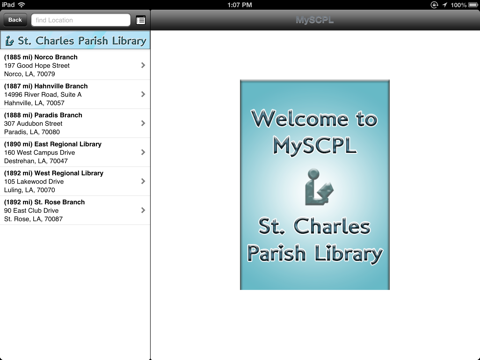Click the reading figure icon in welcome image

319,187
